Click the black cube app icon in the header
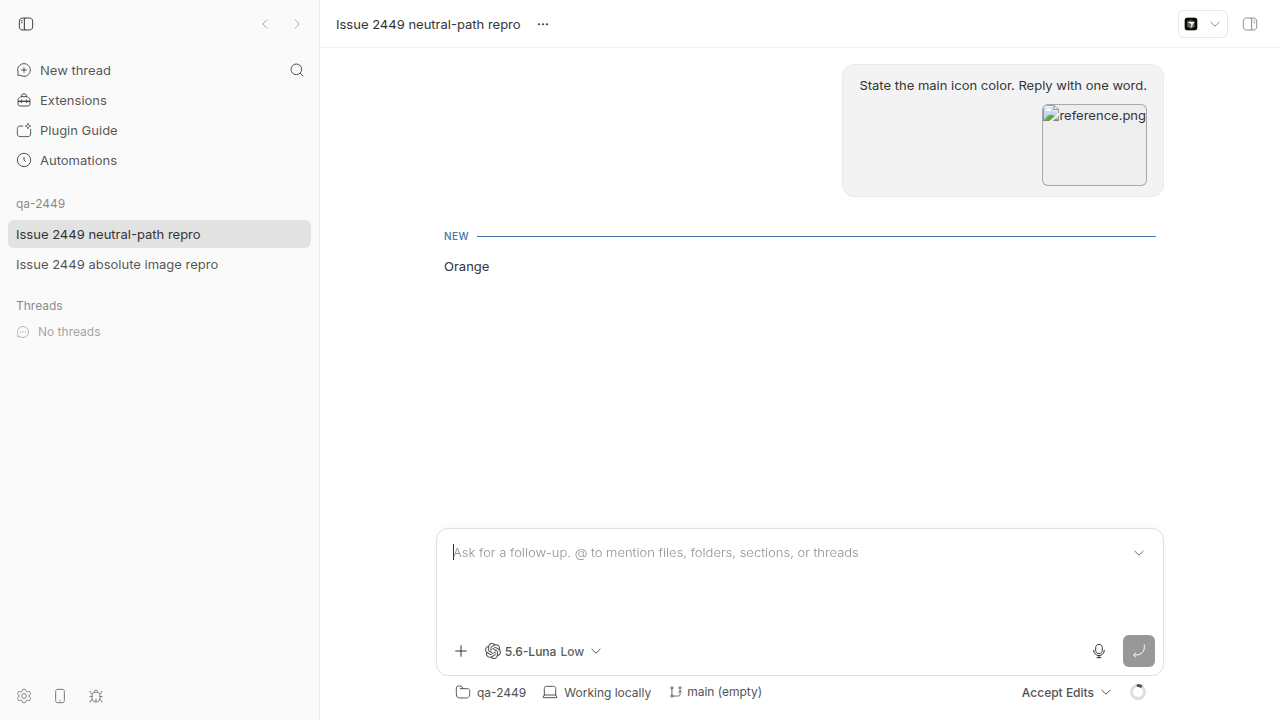 [x=1191, y=24]
